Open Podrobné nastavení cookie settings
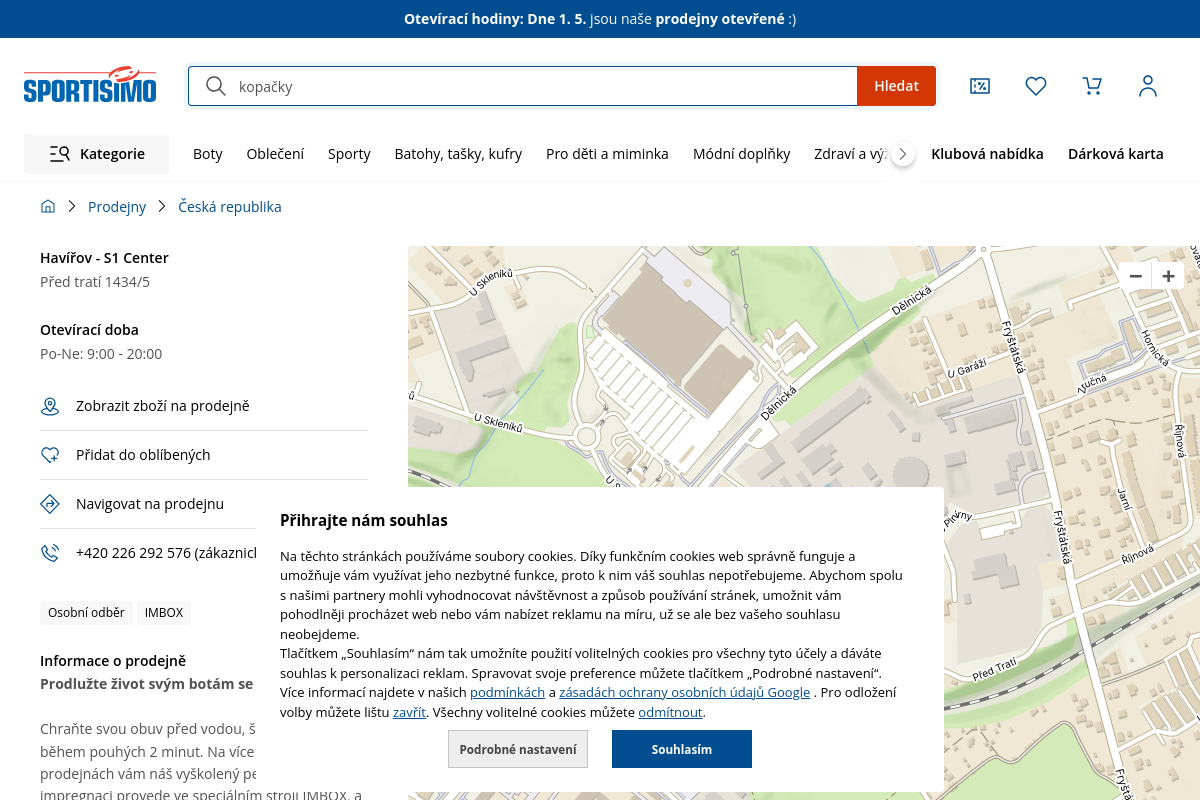 click(x=518, y=749)
